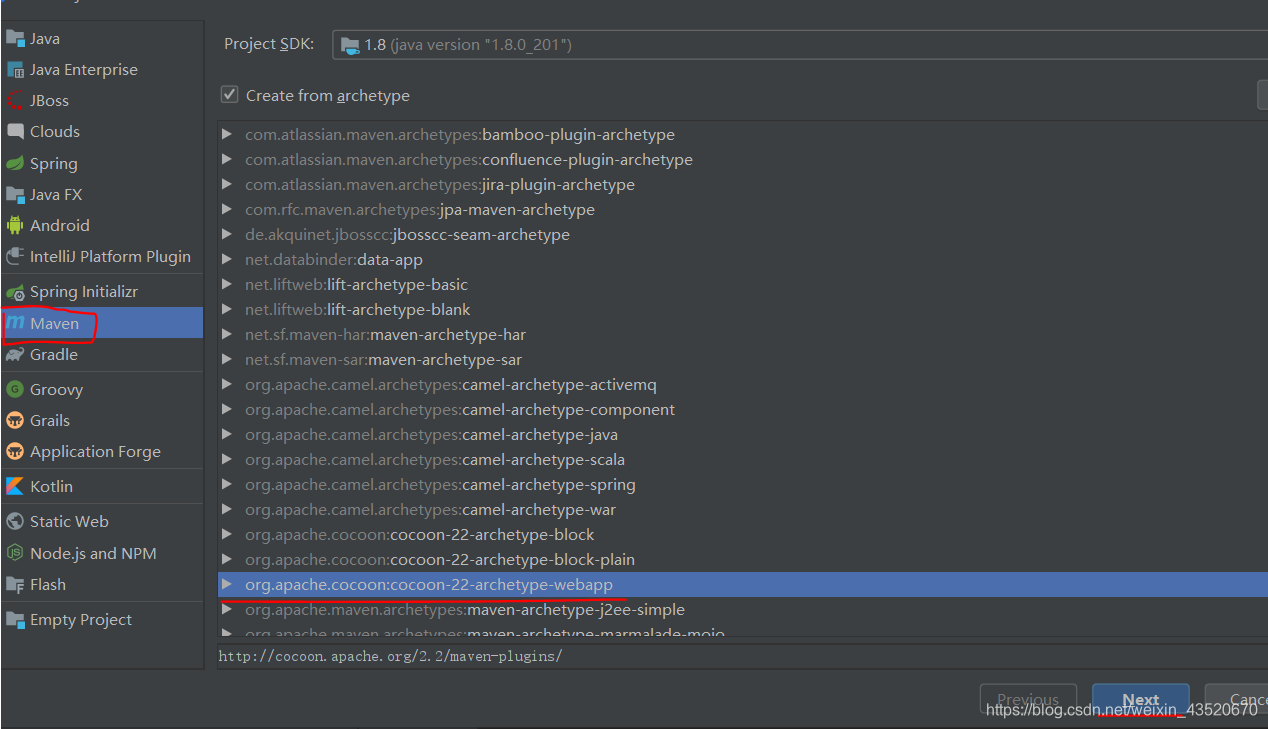Expand cocoon-22-archetype-webapp node
This screenshot has width=1268, height=729.
coord(227,584)
